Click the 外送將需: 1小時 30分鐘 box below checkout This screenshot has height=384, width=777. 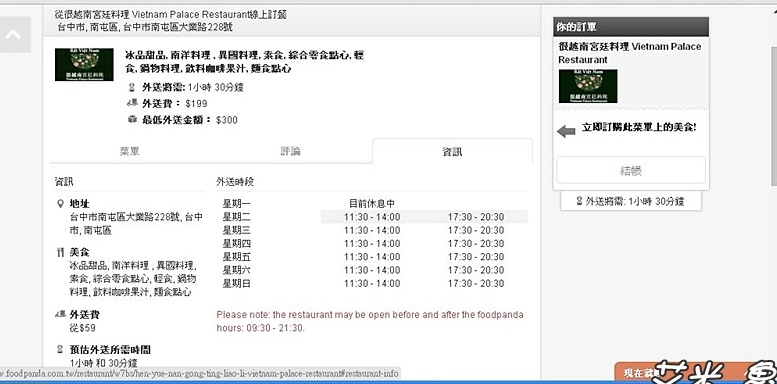coord(631,201)
